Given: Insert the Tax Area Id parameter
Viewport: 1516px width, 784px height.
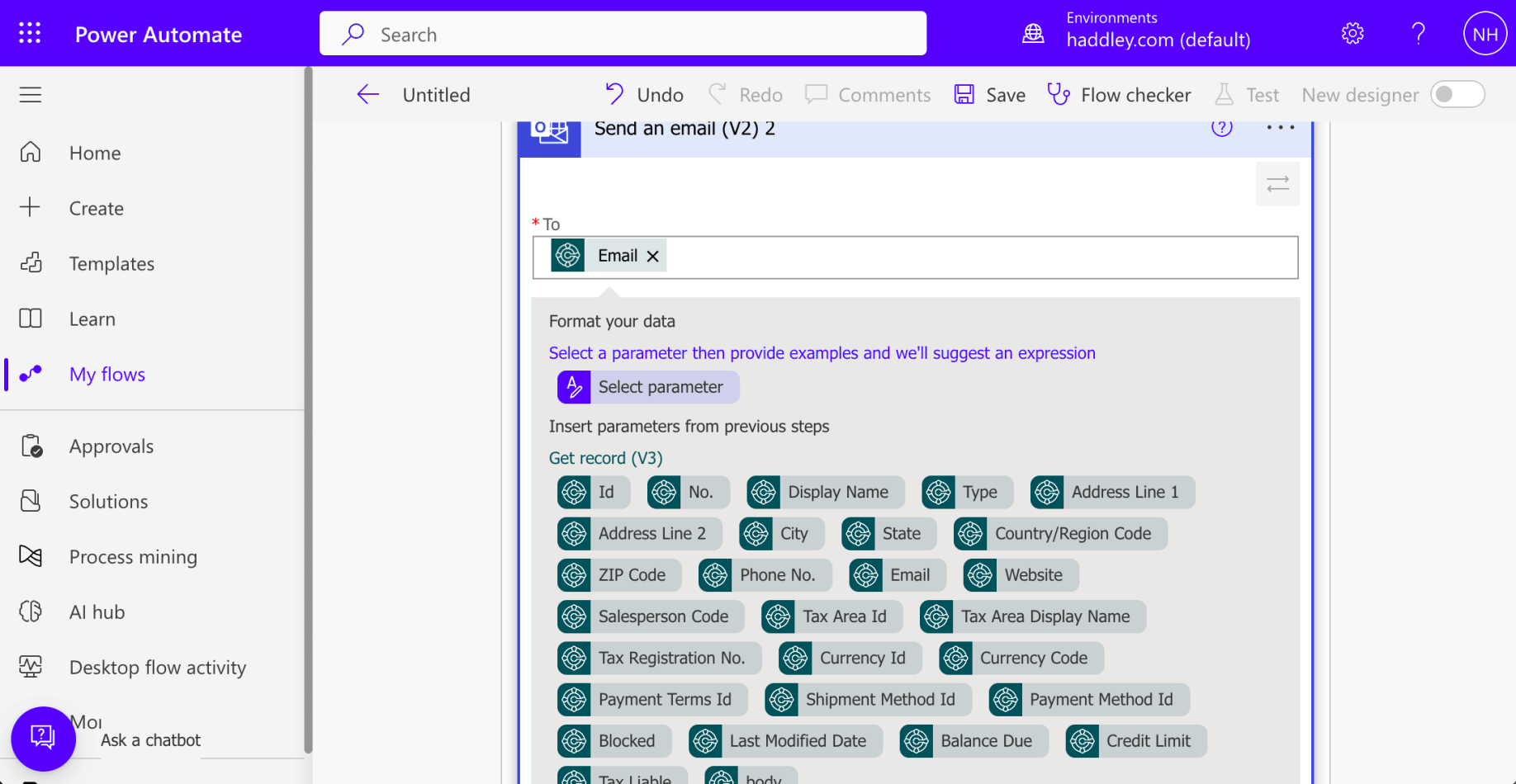Looking at the screenshot, I should pyautogui.click(x=832, y=616).
